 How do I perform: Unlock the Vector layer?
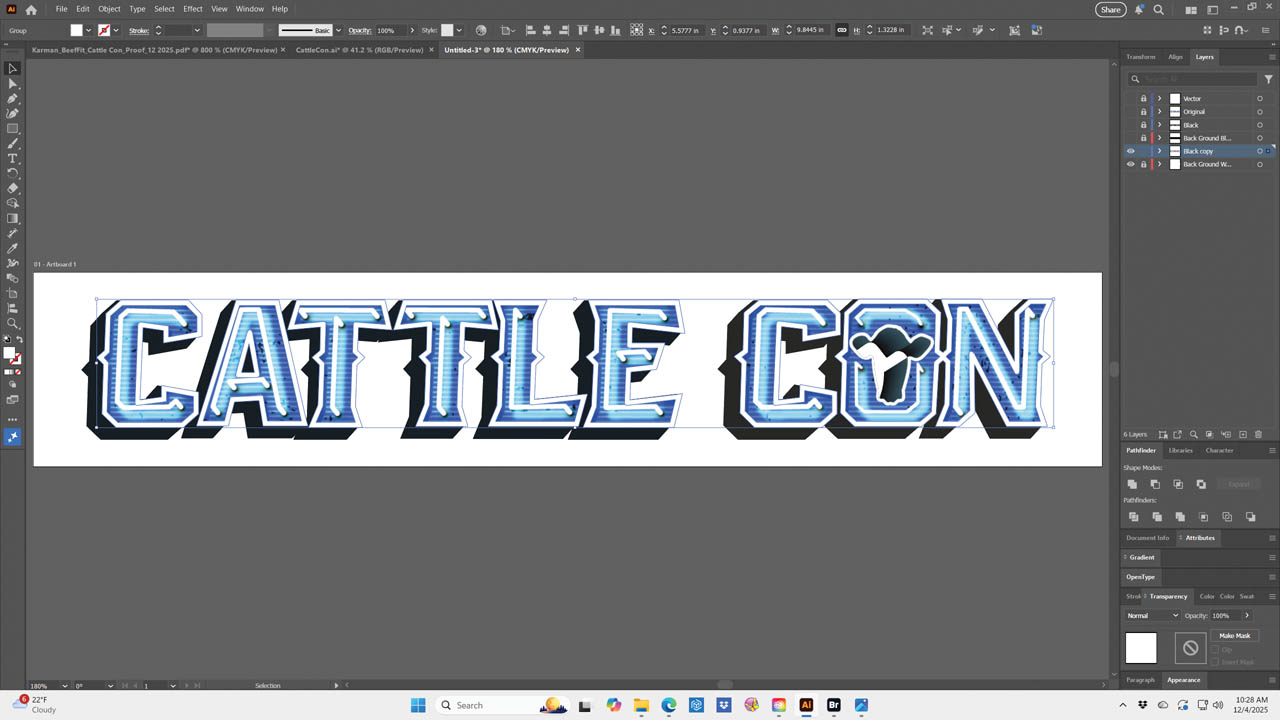click(1144, 99)
